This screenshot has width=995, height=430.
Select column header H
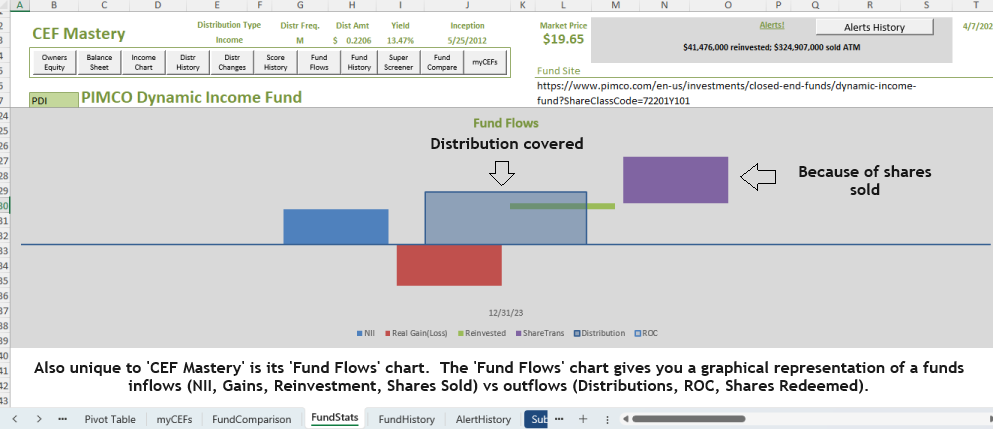pyautogui.click(x=352, y=5)
